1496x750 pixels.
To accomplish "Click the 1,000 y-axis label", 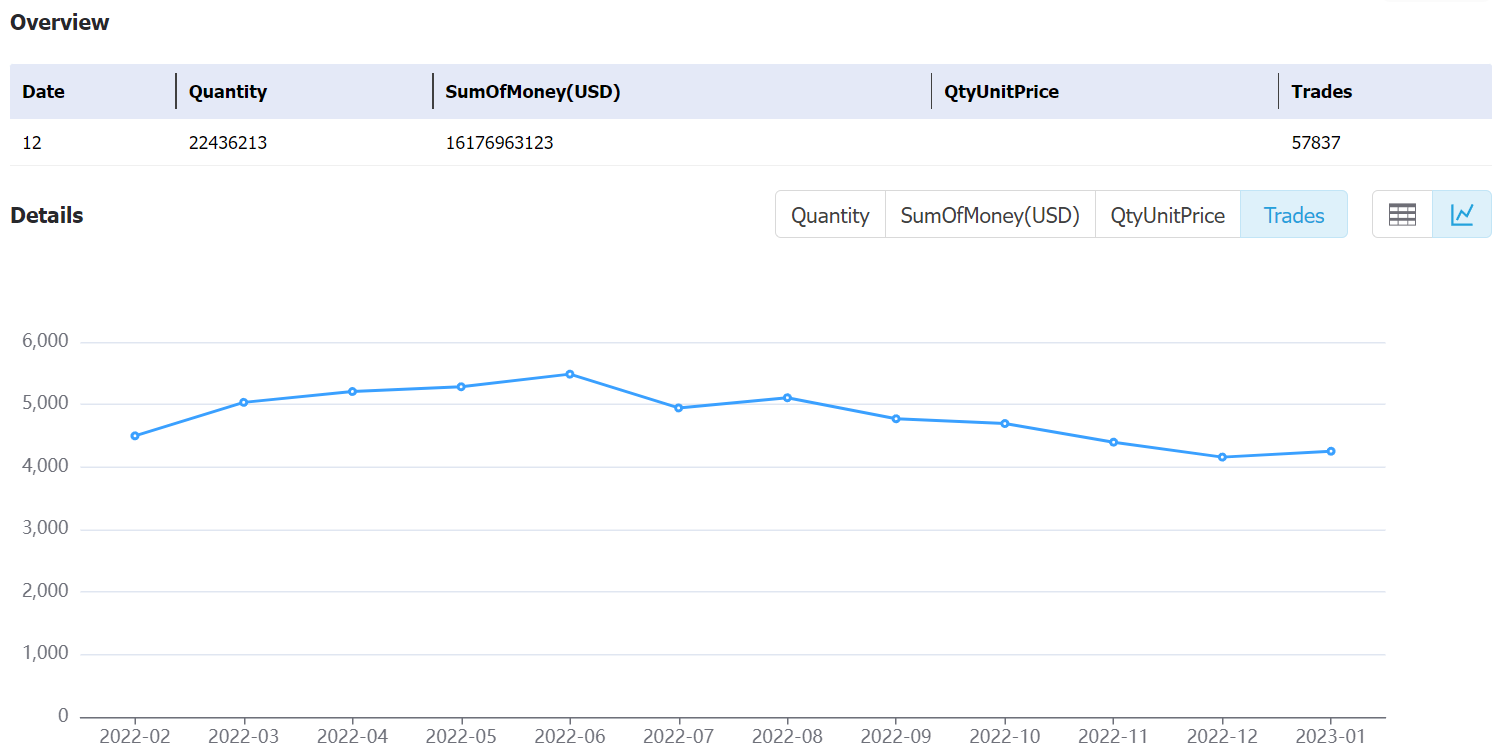I will pyautogui.click(x=45, y=654).
